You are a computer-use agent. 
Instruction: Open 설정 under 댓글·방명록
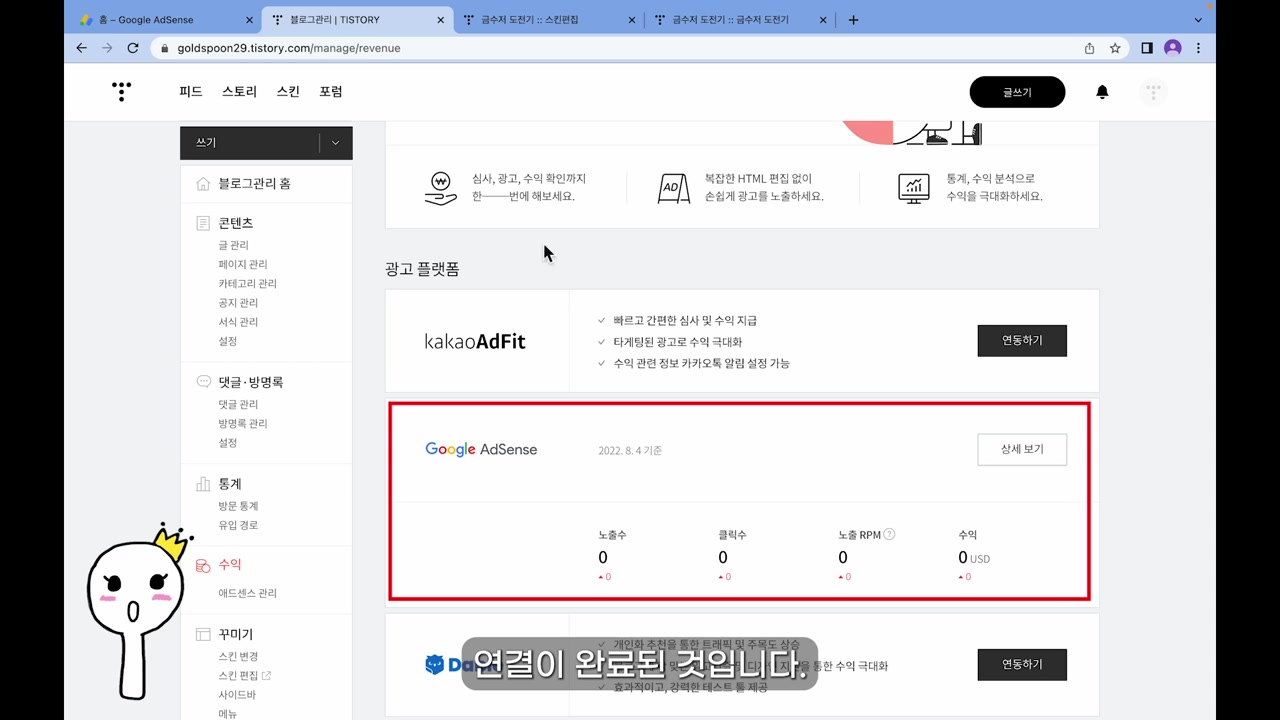228,443
